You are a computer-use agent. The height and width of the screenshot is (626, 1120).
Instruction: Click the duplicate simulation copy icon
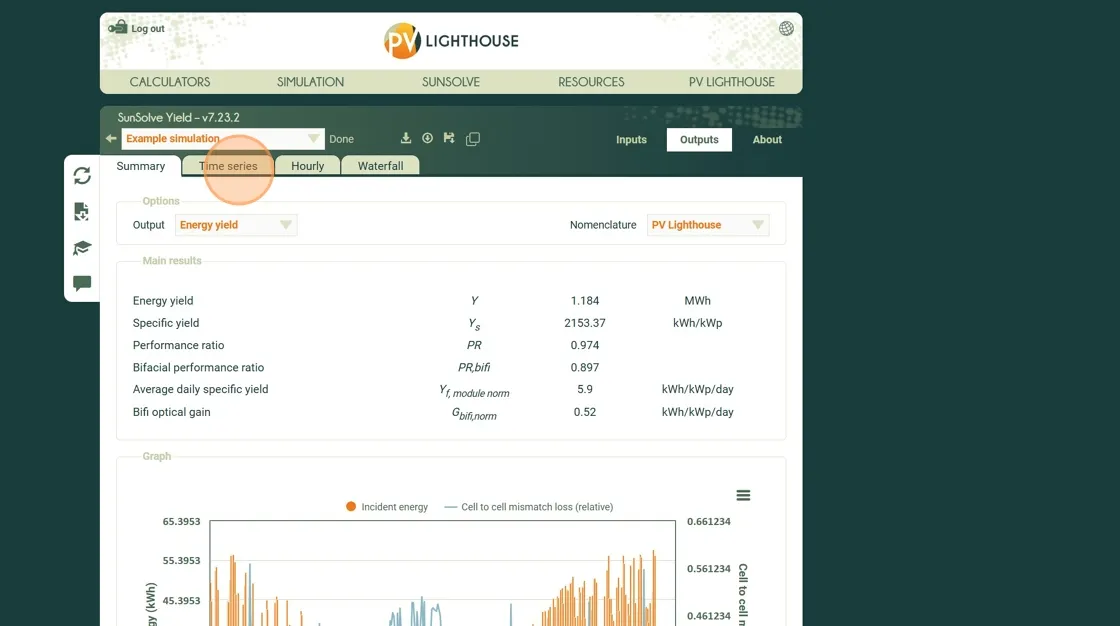coord(473,139)
